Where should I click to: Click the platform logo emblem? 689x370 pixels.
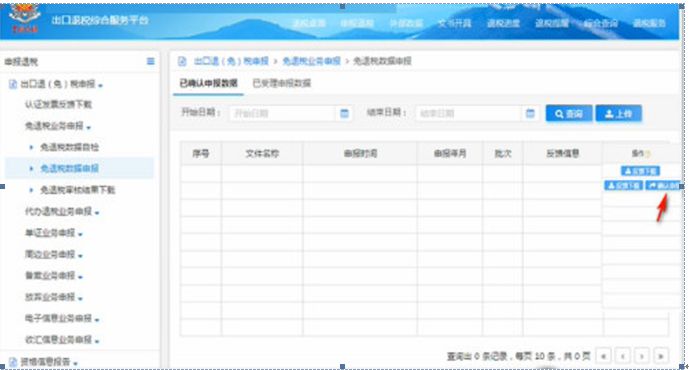(25, 18)
